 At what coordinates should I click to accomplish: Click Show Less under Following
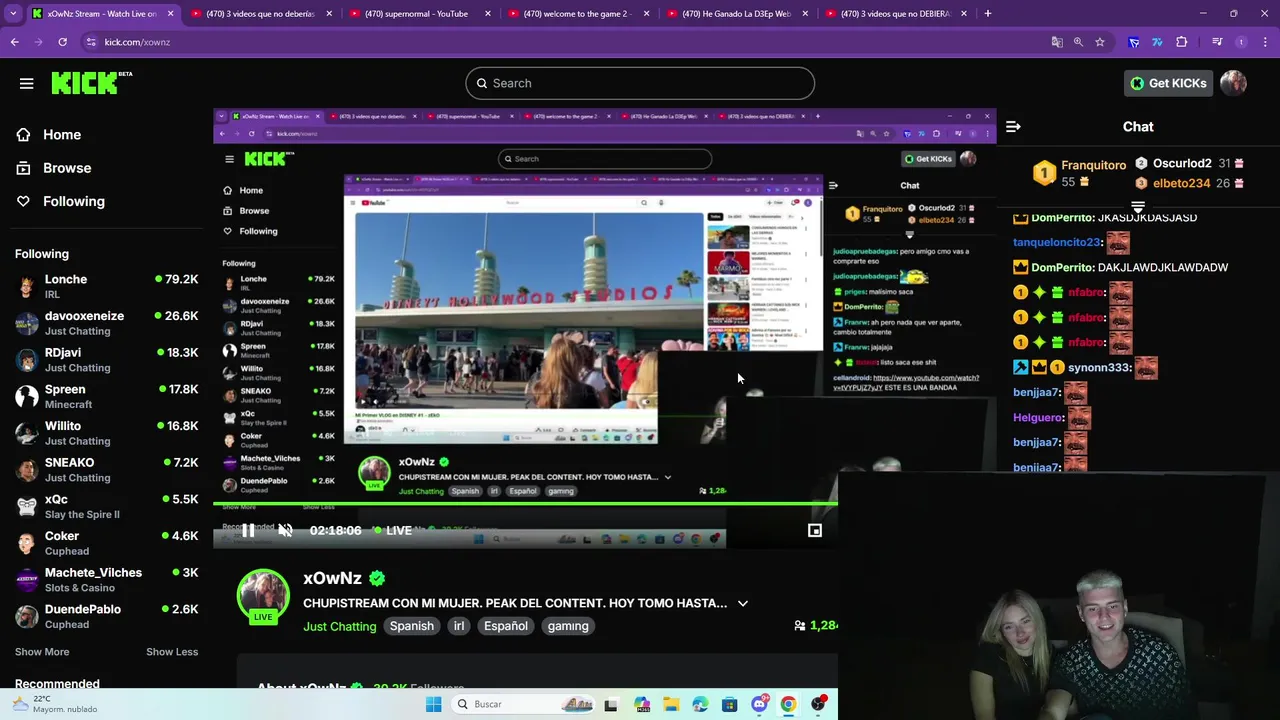pos(172,652)
